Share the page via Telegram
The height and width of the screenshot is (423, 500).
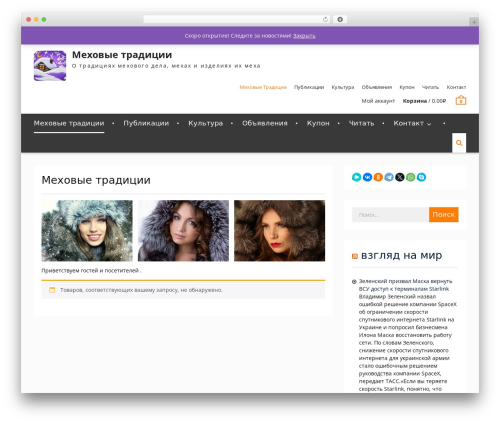coord(389,177)
